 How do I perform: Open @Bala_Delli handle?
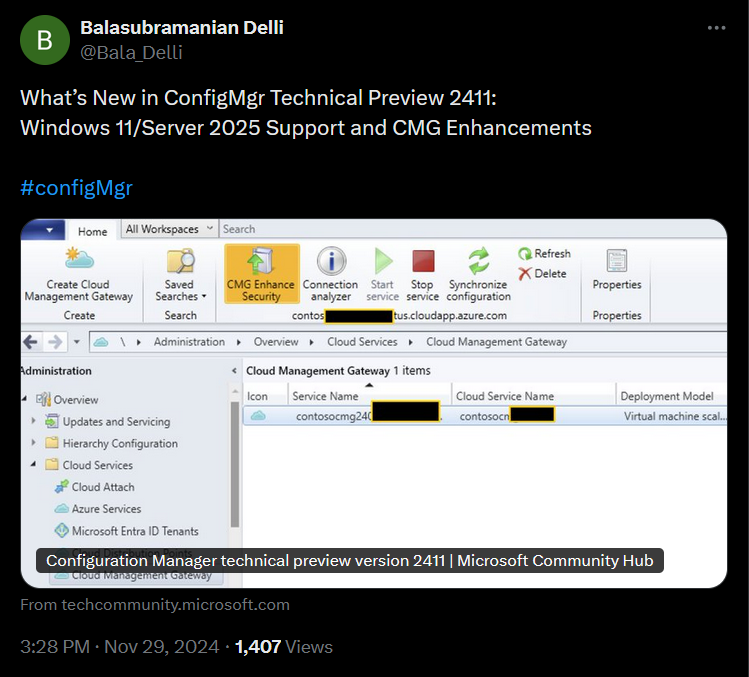click(x=131, y=53)
